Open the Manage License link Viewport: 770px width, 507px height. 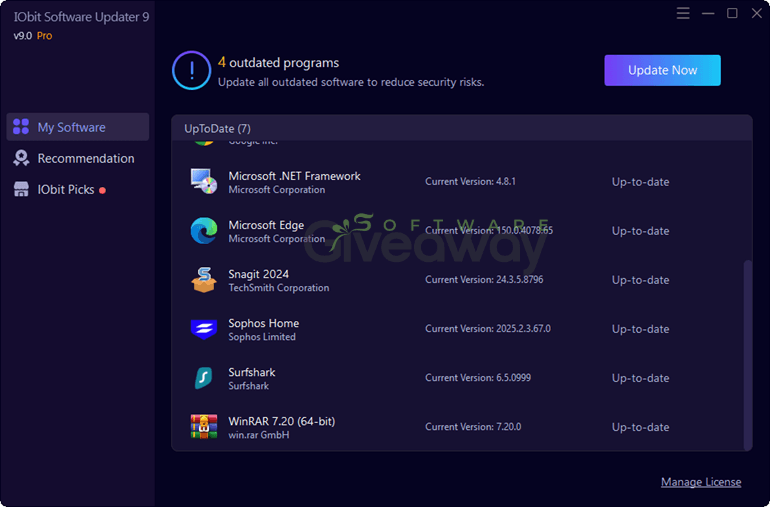(x=701, y=482)
